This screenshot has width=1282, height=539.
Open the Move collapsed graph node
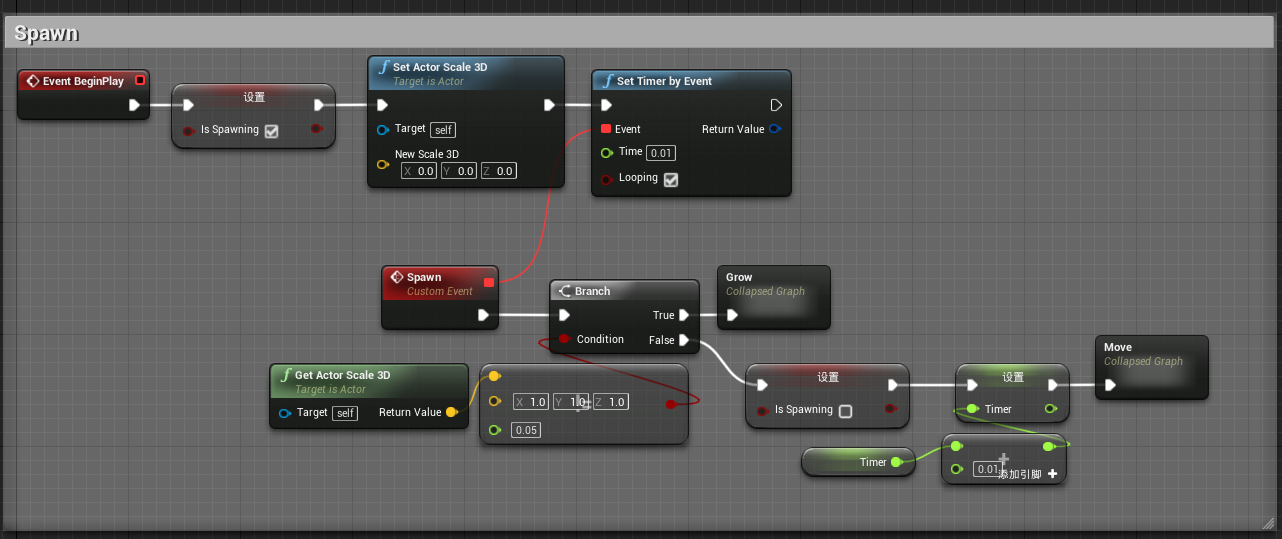tap(1151, 366)
